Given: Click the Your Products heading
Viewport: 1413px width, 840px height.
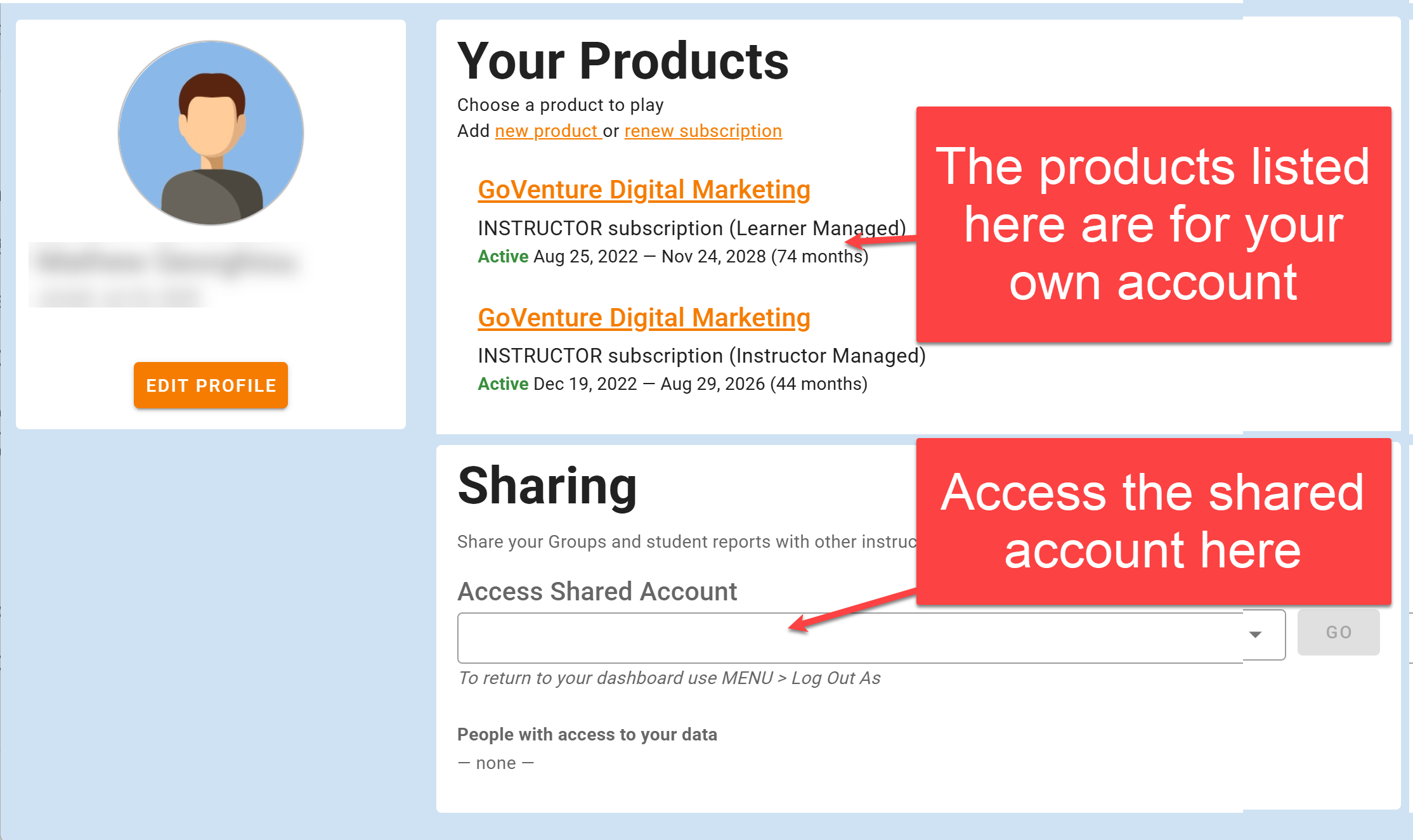Looking at the screenshot, I should [623, 61].
